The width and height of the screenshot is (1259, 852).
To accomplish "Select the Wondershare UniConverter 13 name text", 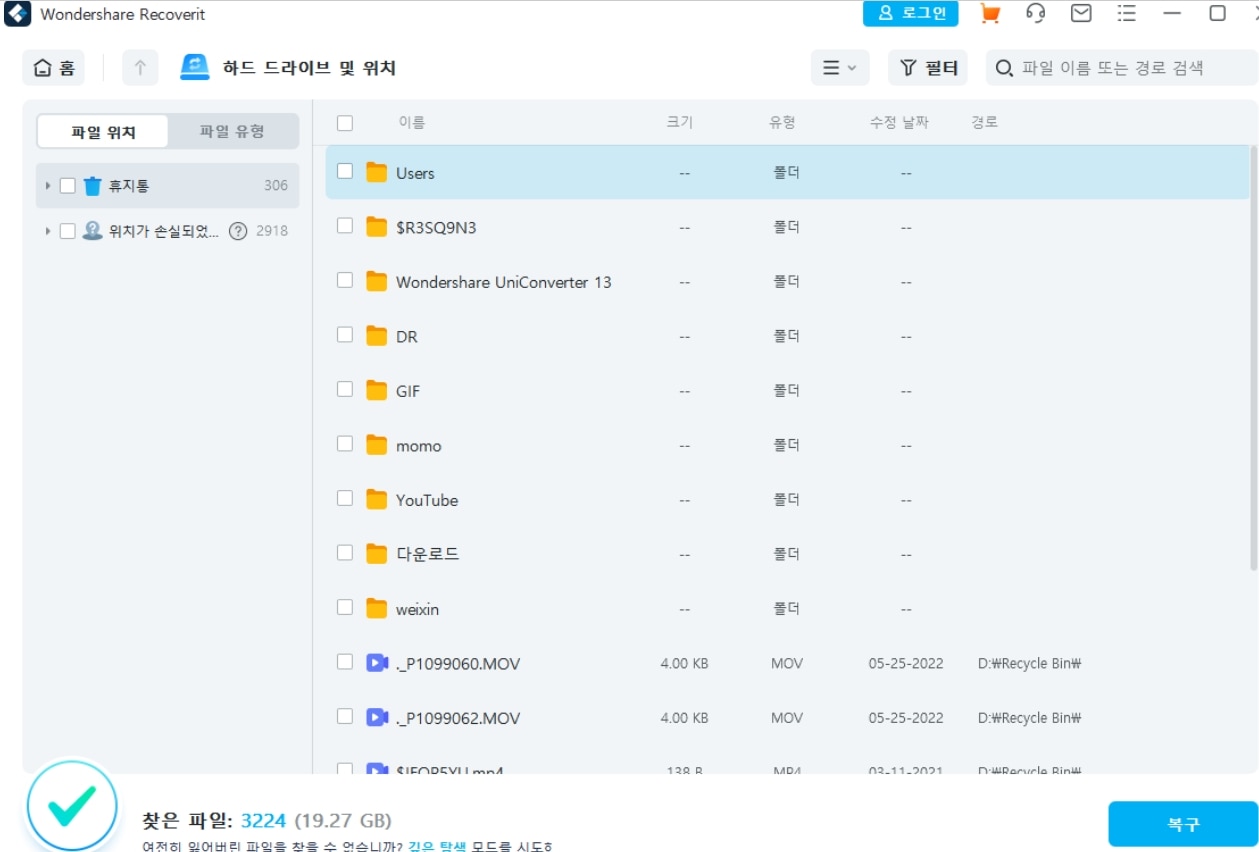I will tap(503, 283).
